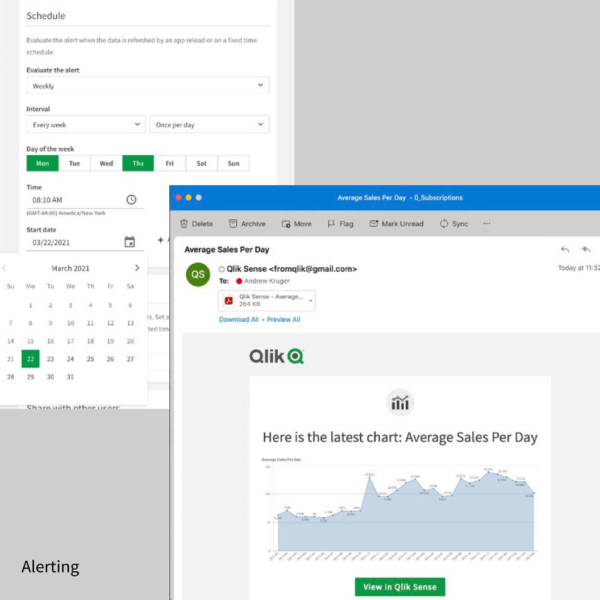Screen dimensions: 600x600
Task: Go to previous month in calendar
Action: click(x=4, y=268)
